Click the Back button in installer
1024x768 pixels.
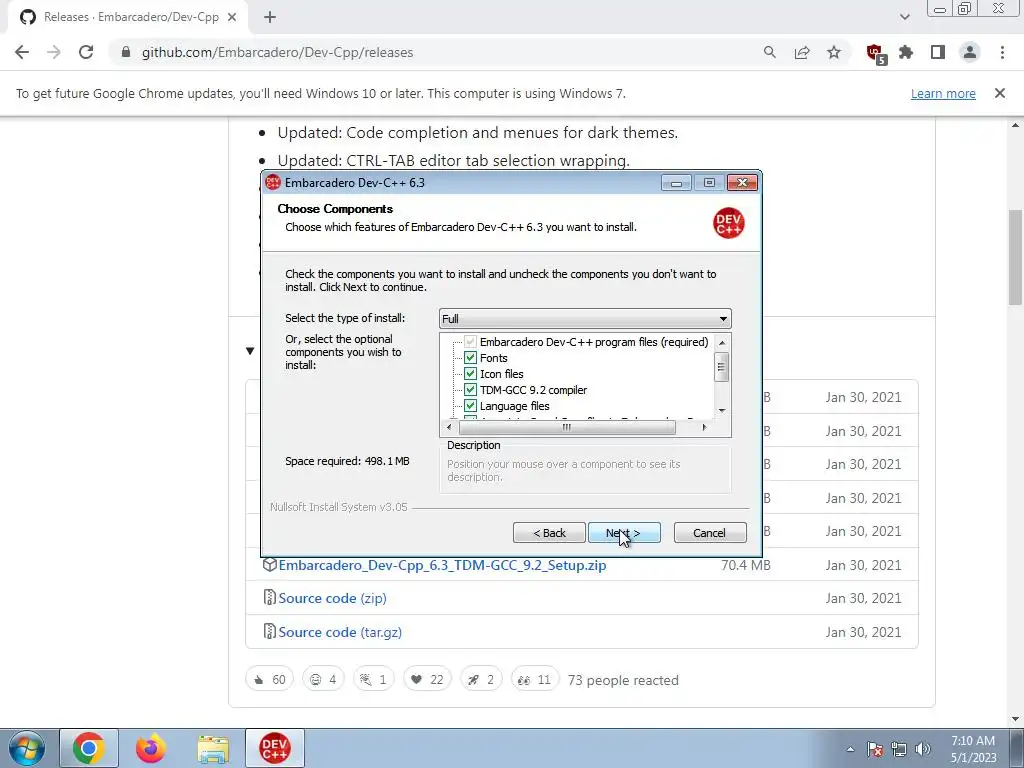[549, 533]
